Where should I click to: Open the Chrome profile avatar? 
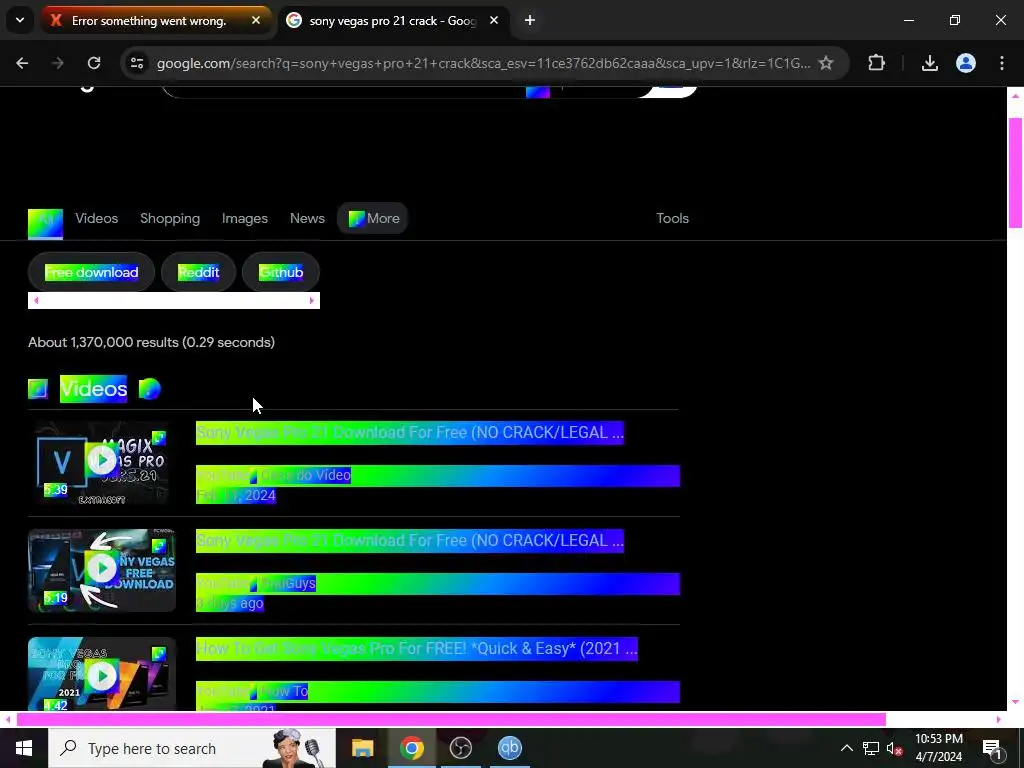coord(966,63)
